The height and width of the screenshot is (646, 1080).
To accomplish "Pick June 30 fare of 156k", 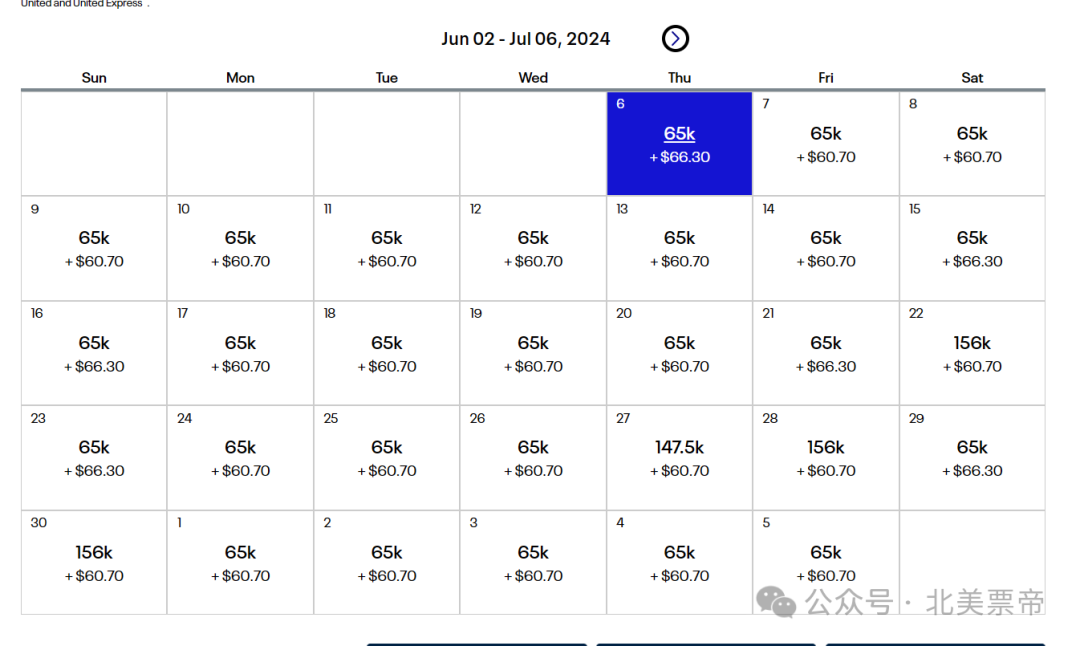I will [x=94, y=562].
